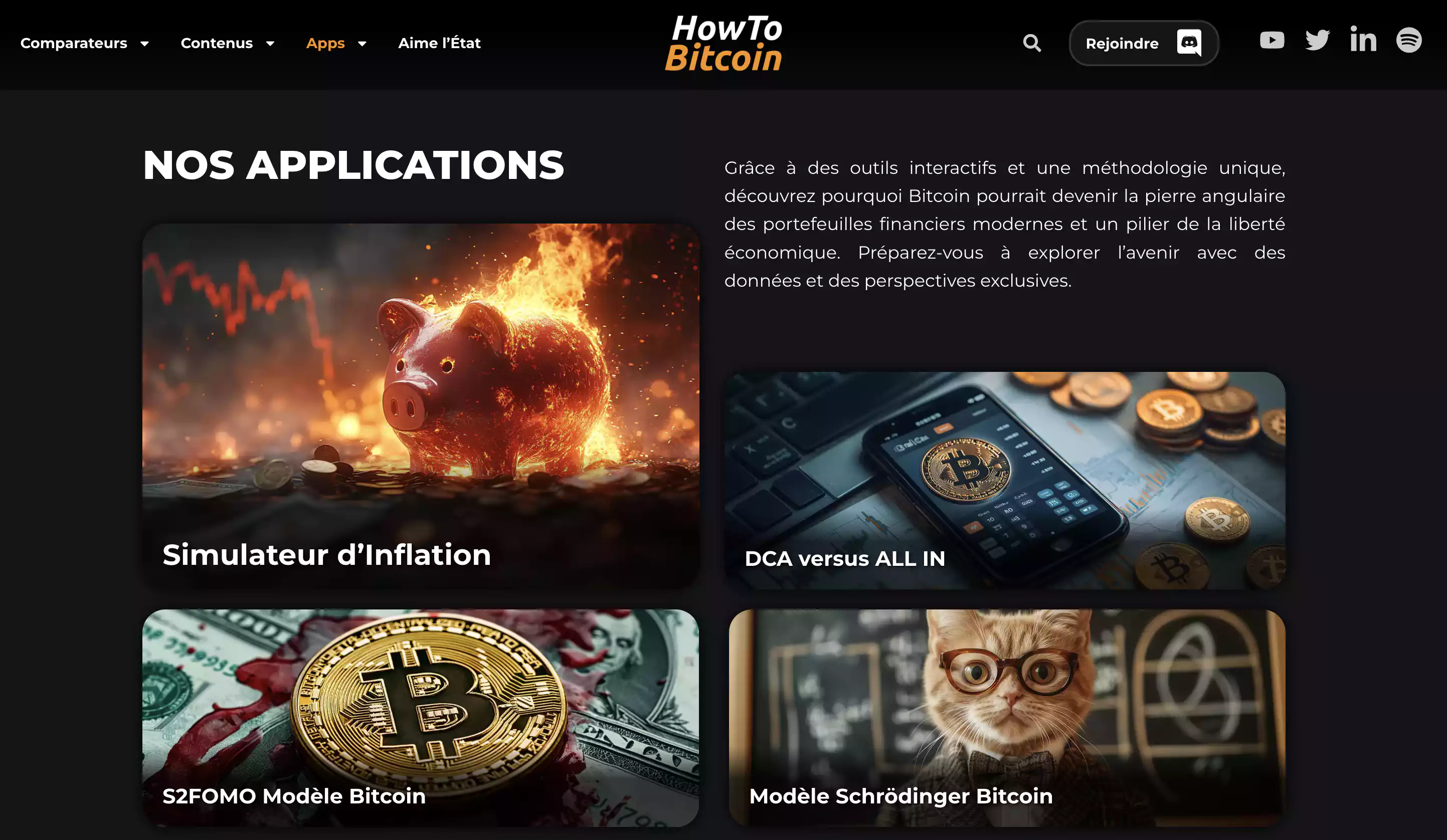This screenshot has height=840, width=1447.
Task: Expand the Comparateurs dropdown arrow
Action: tap(145, 44)
